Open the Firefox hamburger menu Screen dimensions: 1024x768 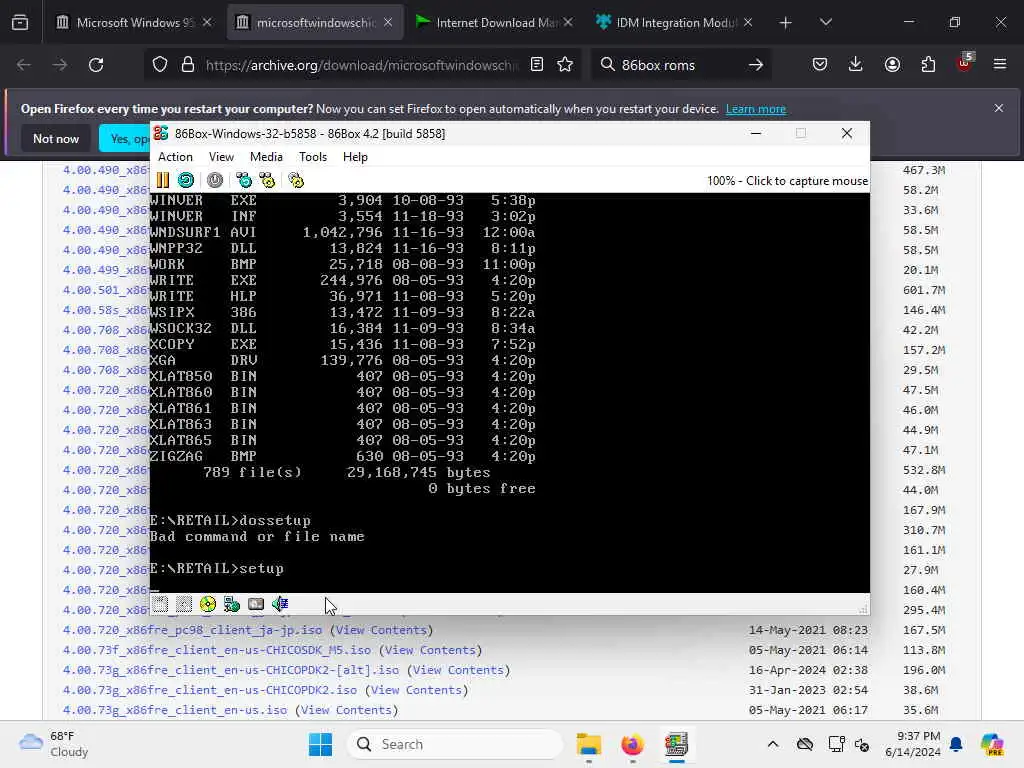point(1000,65)
